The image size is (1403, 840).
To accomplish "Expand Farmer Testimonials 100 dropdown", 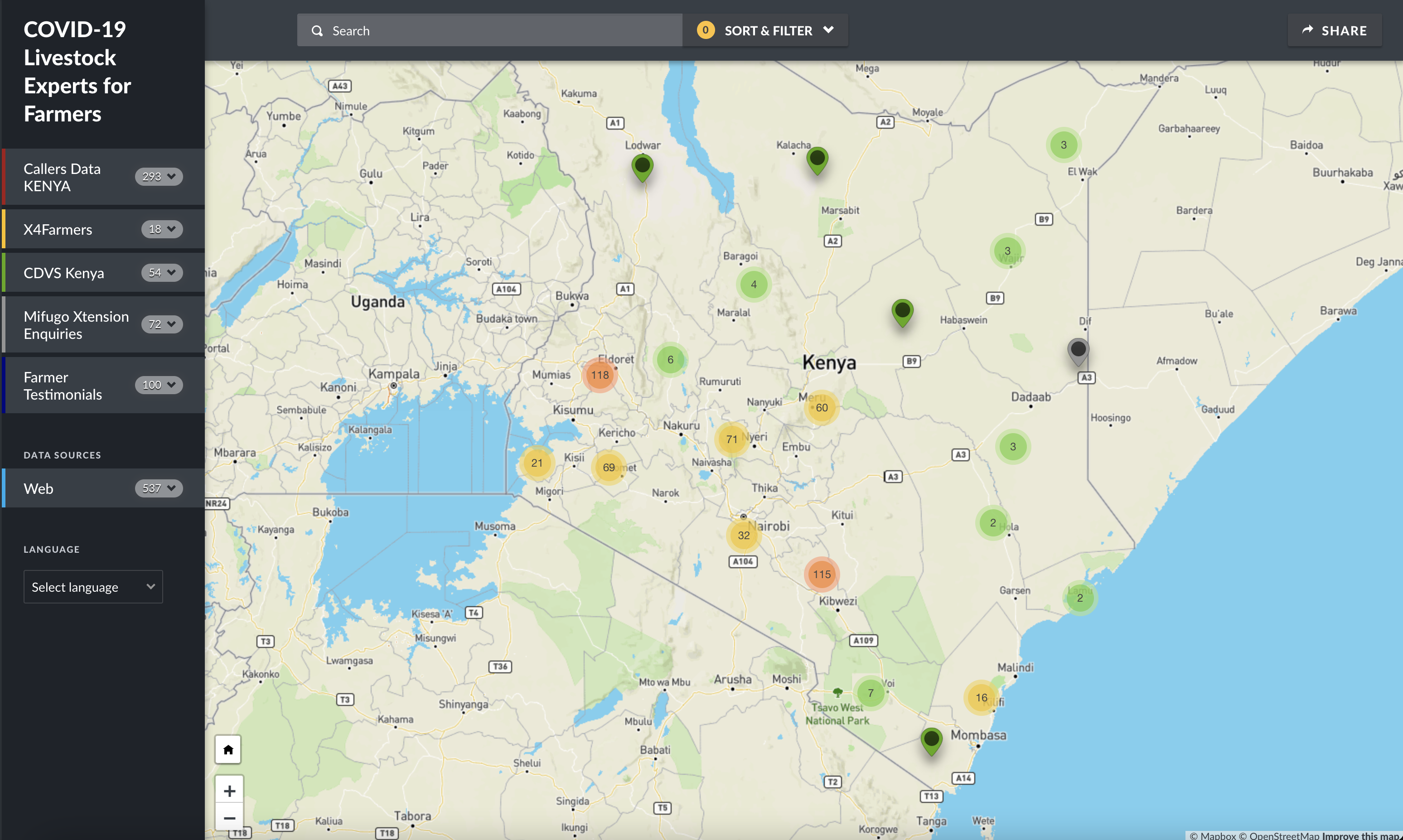I will 159,385.
